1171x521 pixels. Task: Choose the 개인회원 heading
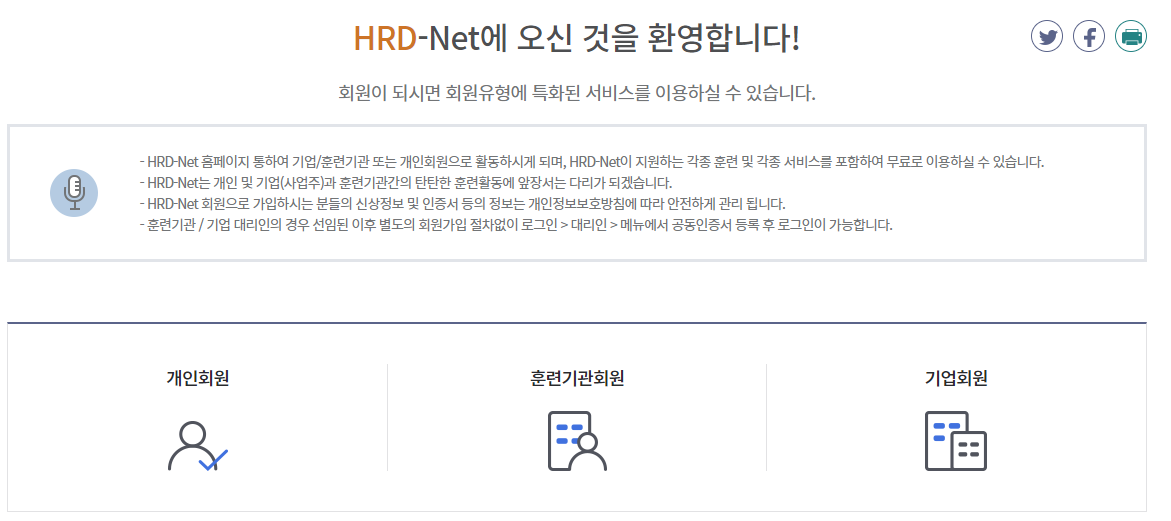point(197,378)
